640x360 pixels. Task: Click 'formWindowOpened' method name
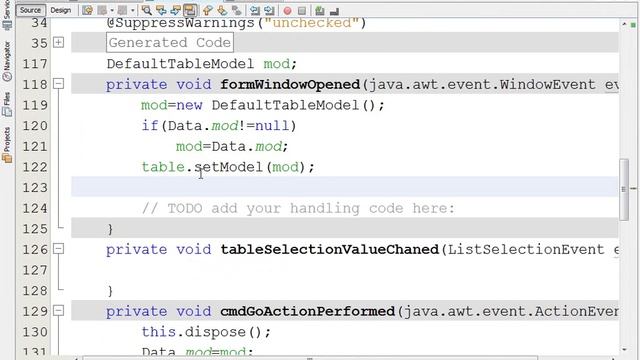coord(290,84)
